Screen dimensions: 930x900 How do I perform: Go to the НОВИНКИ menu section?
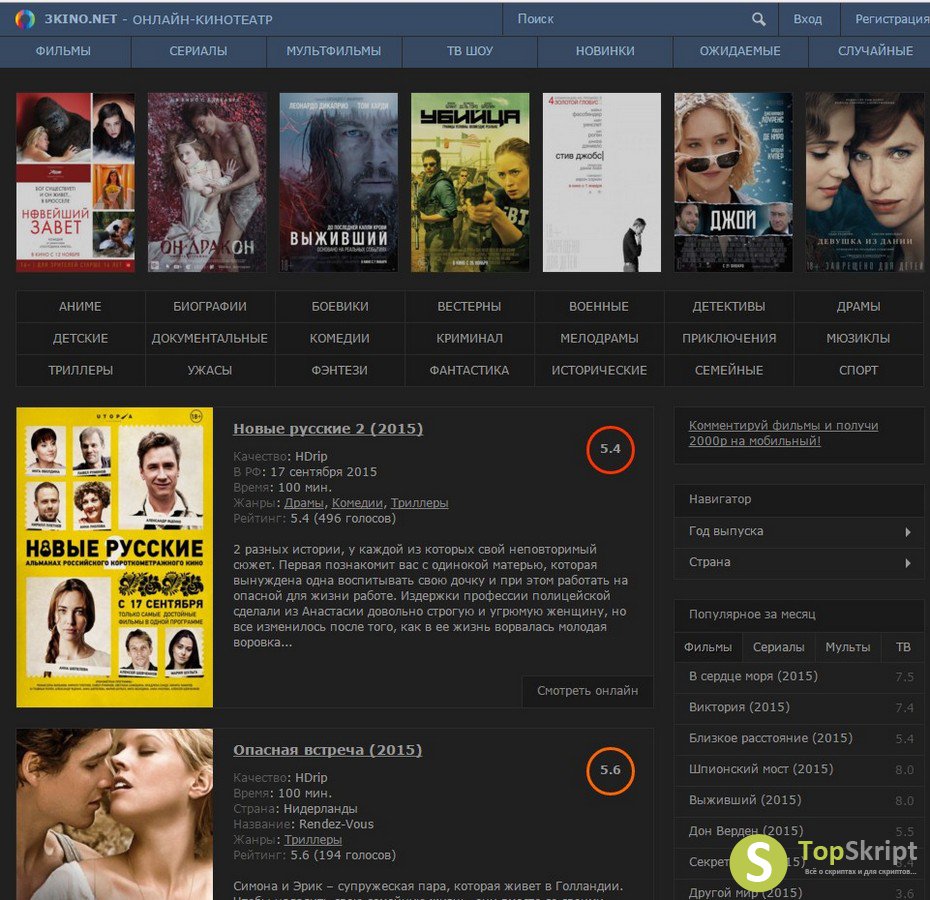coord(605,51)
